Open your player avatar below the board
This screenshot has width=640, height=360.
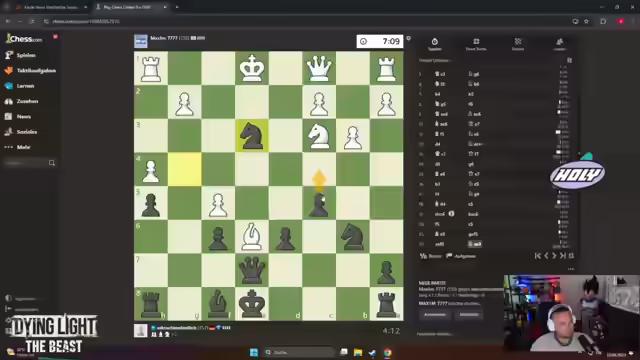click(141, 330)
